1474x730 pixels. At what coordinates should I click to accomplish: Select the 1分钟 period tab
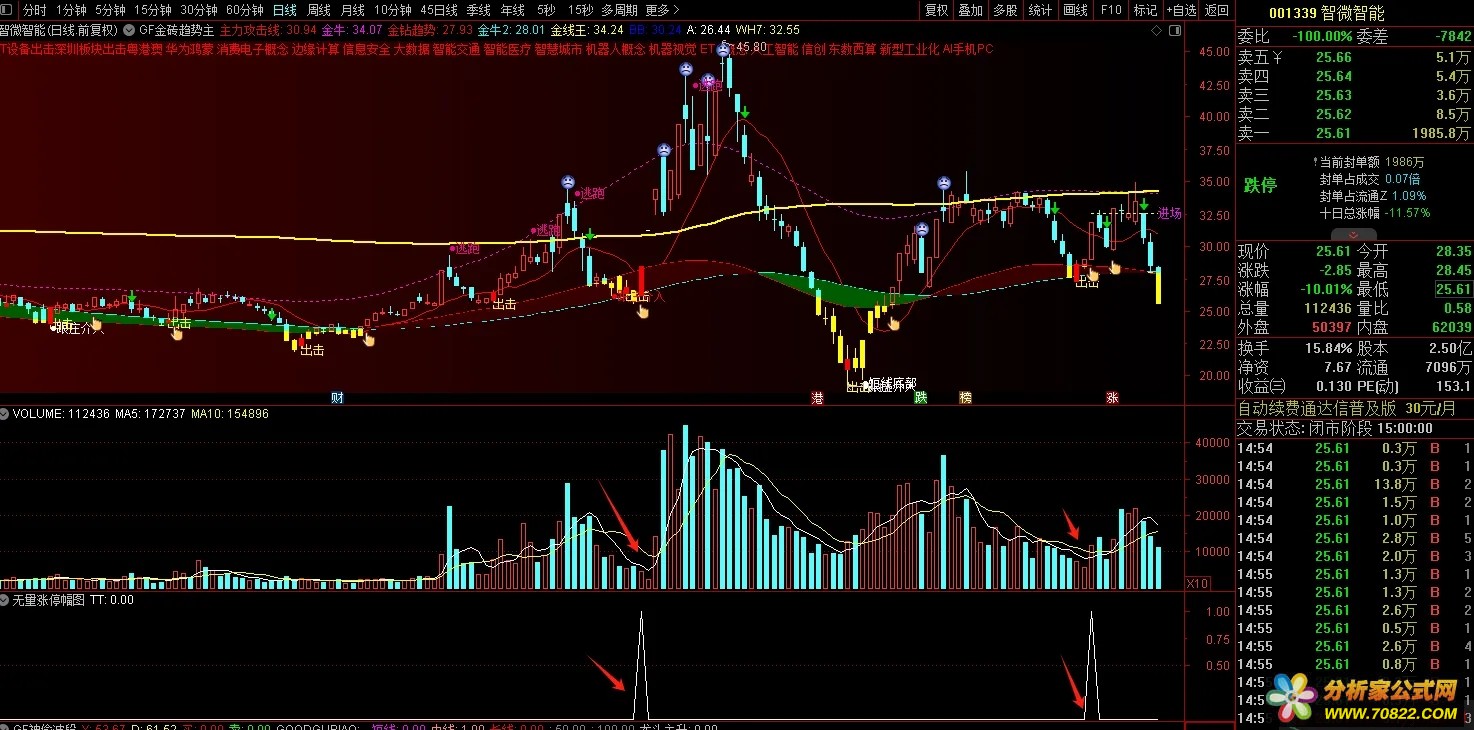[x=71, y=10]
